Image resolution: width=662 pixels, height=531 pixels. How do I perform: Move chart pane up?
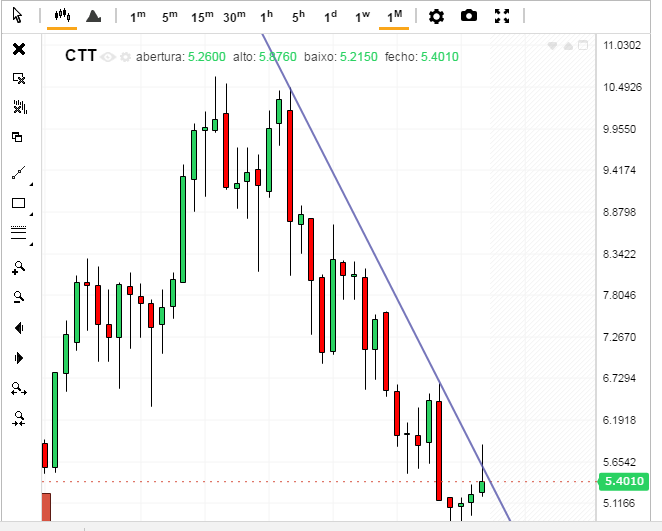click(568, 46)
